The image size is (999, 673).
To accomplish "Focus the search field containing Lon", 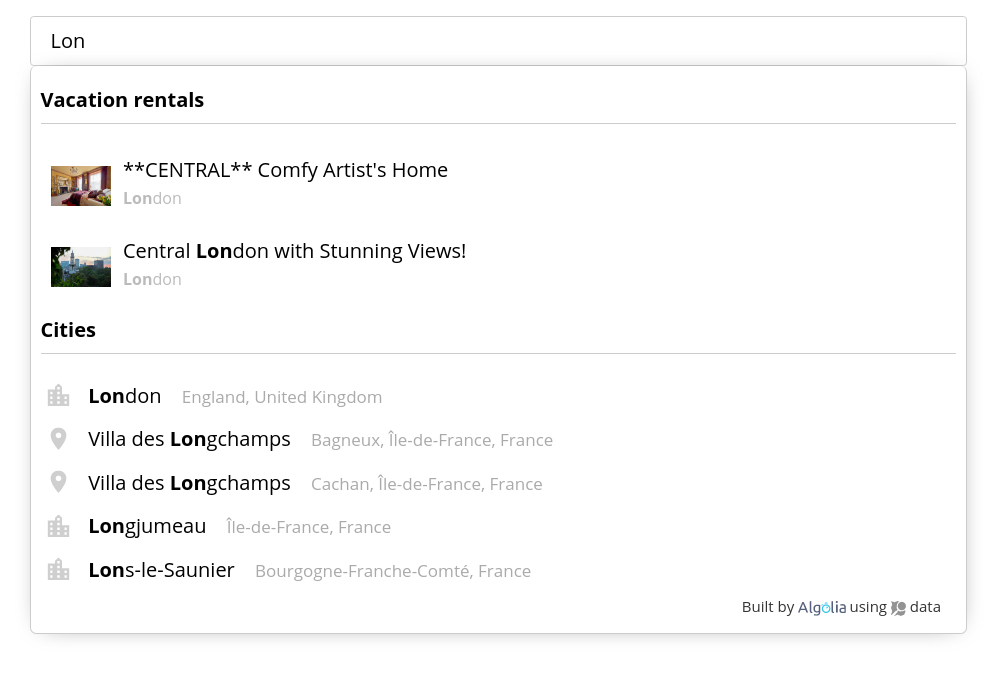I will [498, 41].
